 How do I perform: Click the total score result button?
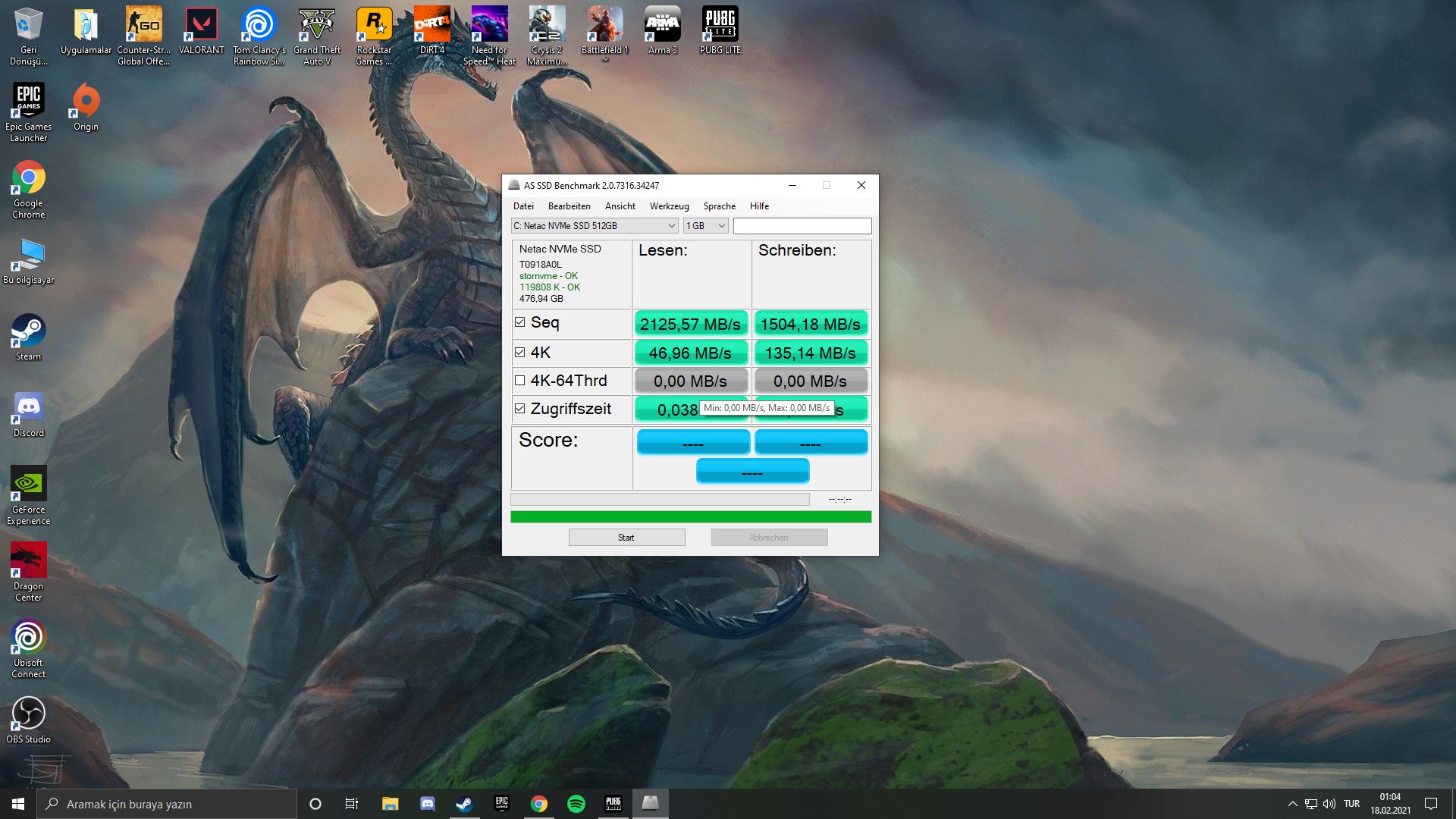[x=752, y=470]
